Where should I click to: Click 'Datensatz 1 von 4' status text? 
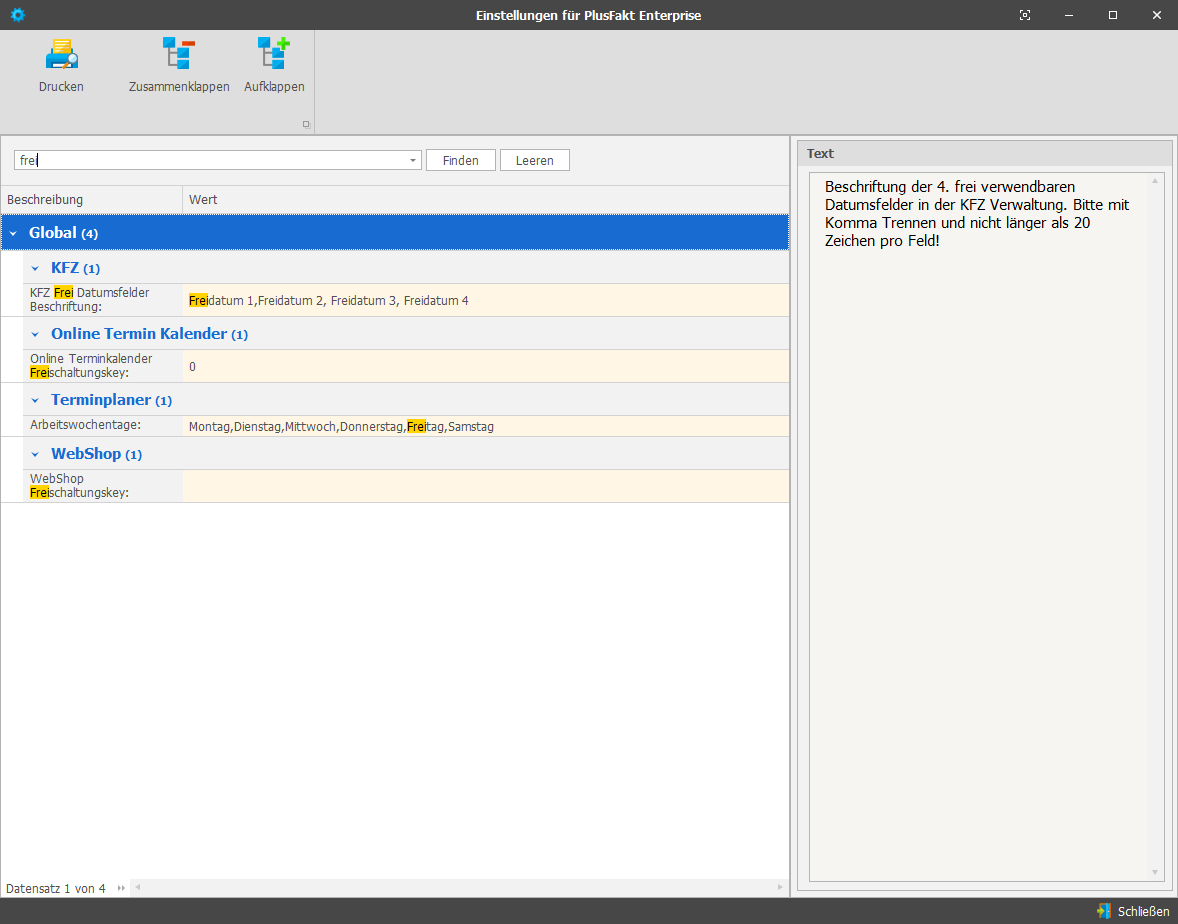(56, 889)
